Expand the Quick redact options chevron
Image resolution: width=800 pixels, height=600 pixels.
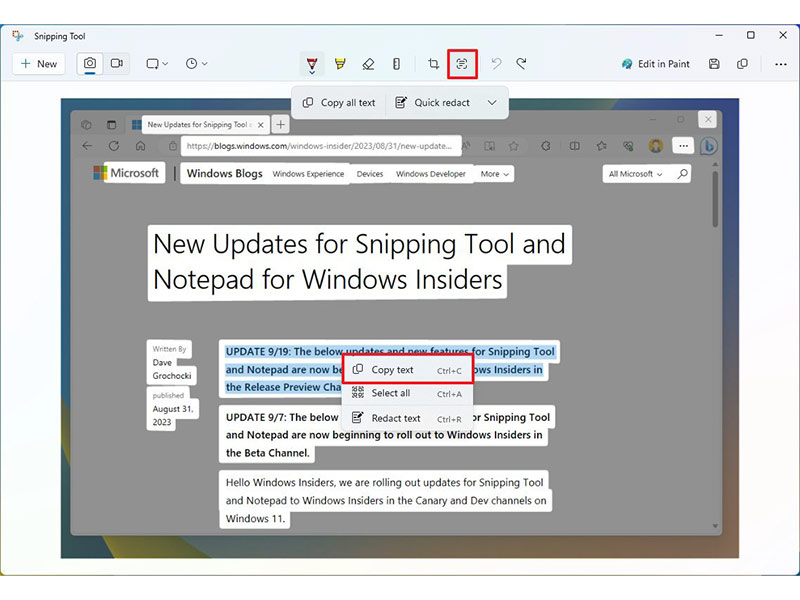pyautogui.click(x=492, y=103)
